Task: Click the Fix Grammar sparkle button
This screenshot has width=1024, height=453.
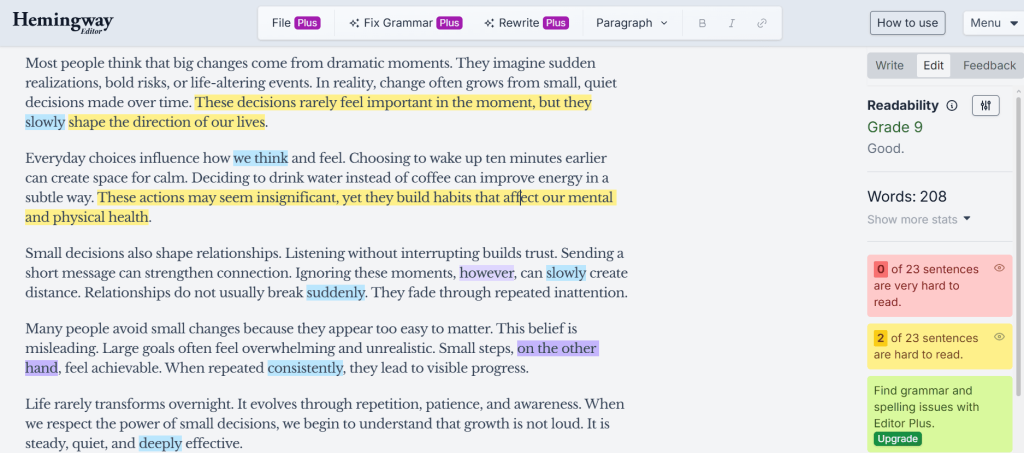Action: coord(405,23)
